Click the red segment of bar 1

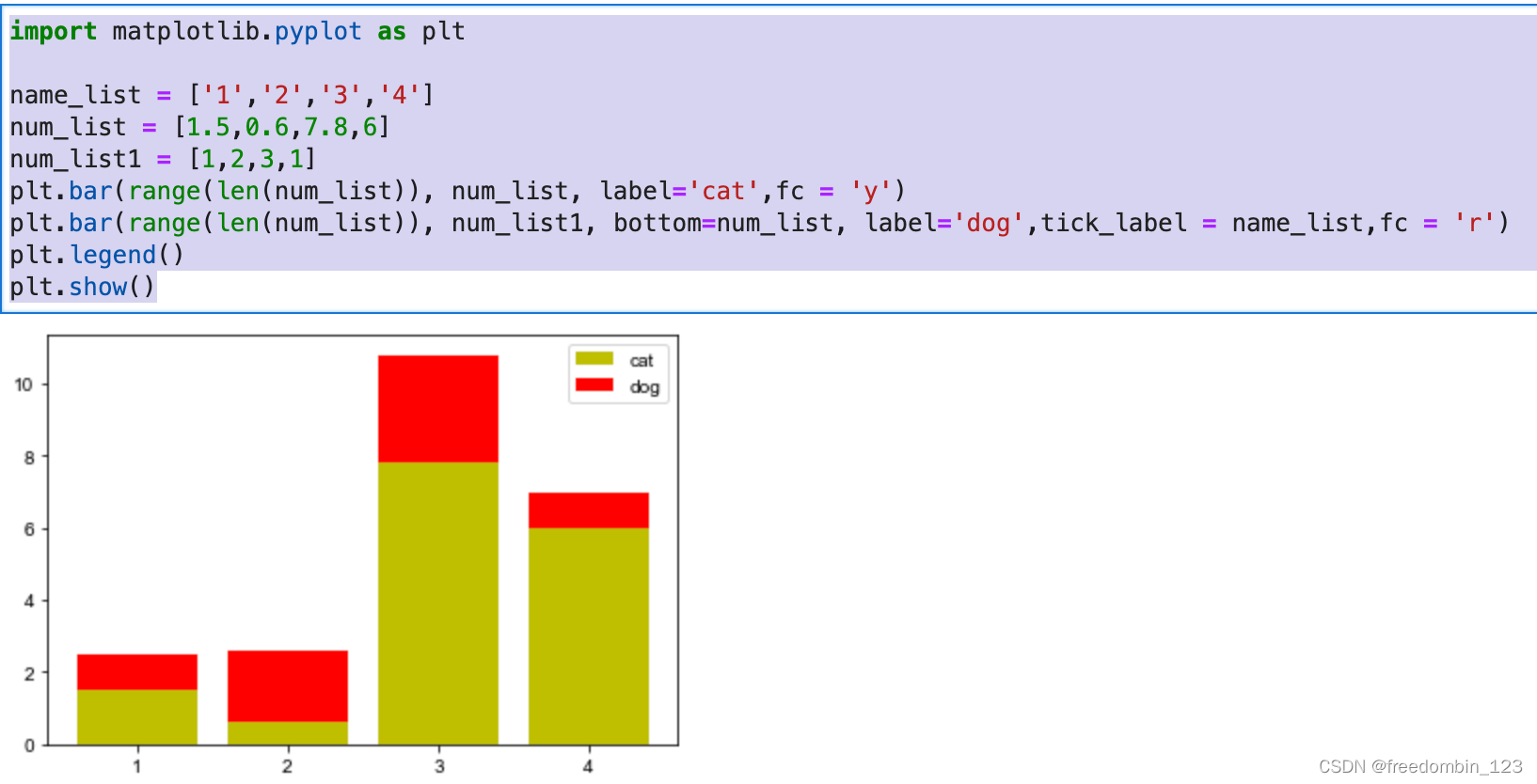pyautogui.click(x=137, y=672)
